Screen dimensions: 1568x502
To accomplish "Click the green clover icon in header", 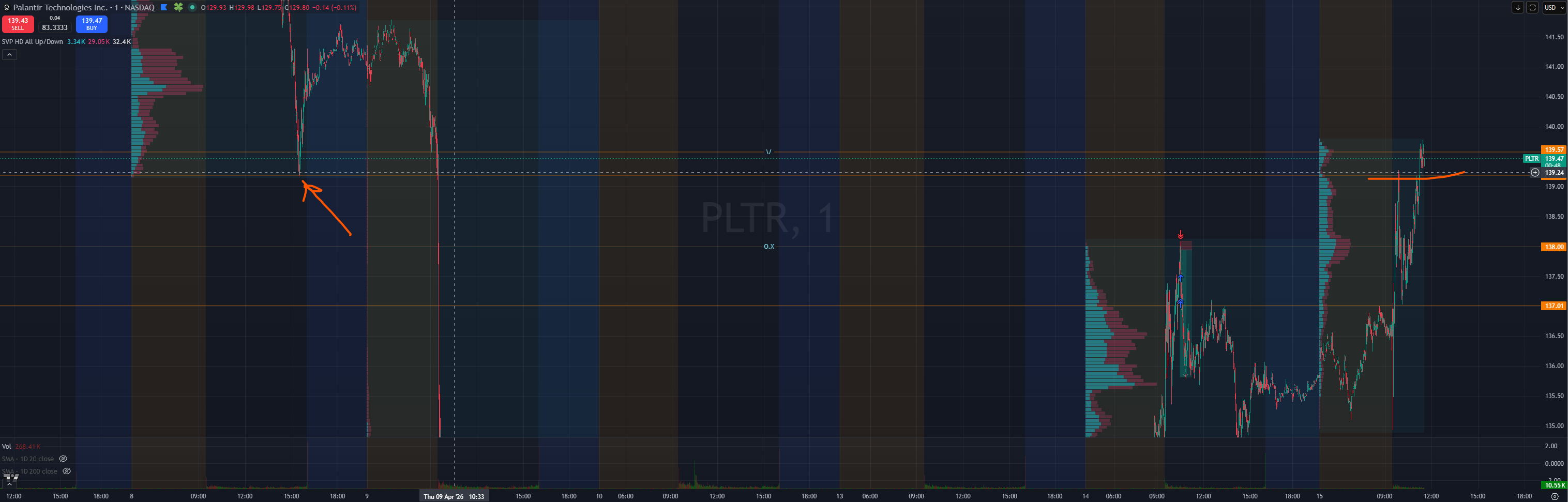I will 178,7.
